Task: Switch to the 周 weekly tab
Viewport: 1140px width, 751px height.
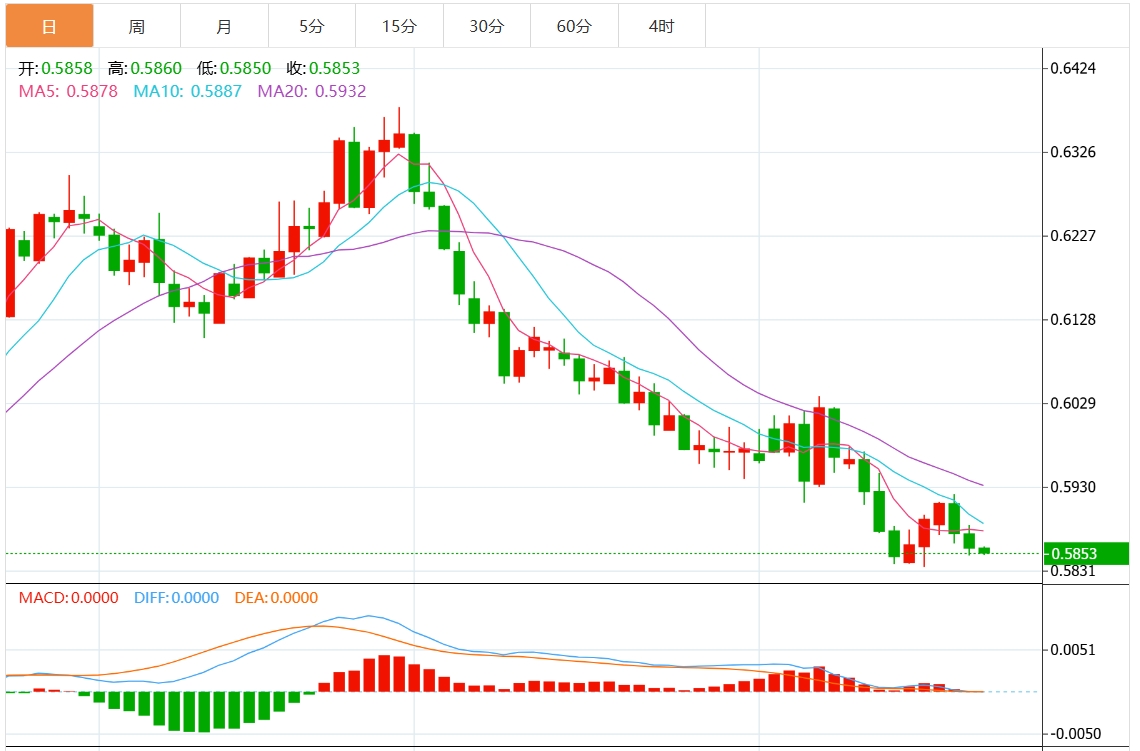Action: 137,26
